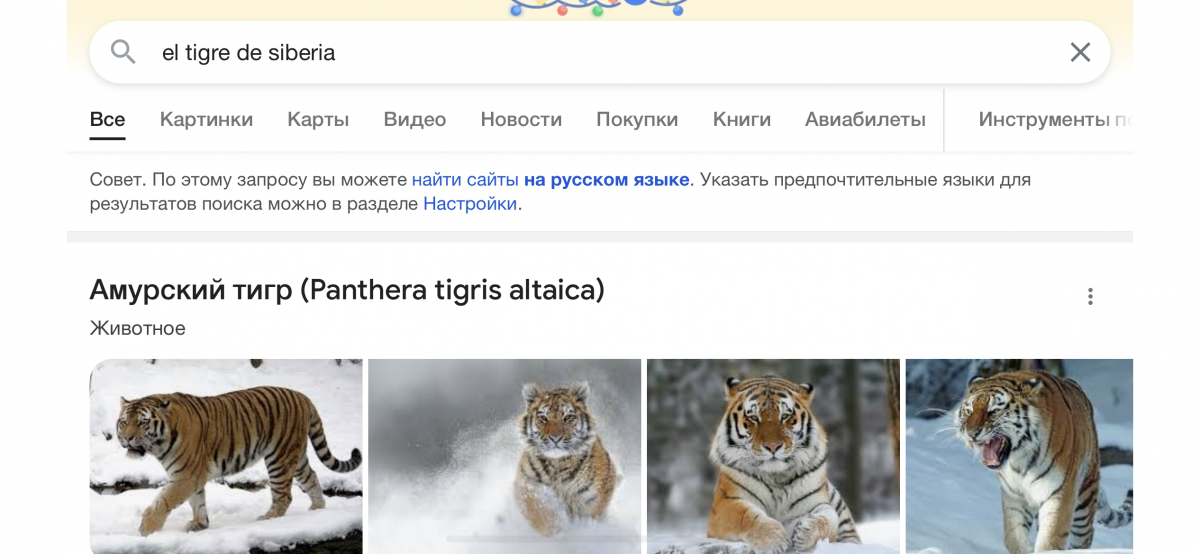
Task: Click the Амурский тигр heading
Action: pyautogui.click(x=347, y=290)
